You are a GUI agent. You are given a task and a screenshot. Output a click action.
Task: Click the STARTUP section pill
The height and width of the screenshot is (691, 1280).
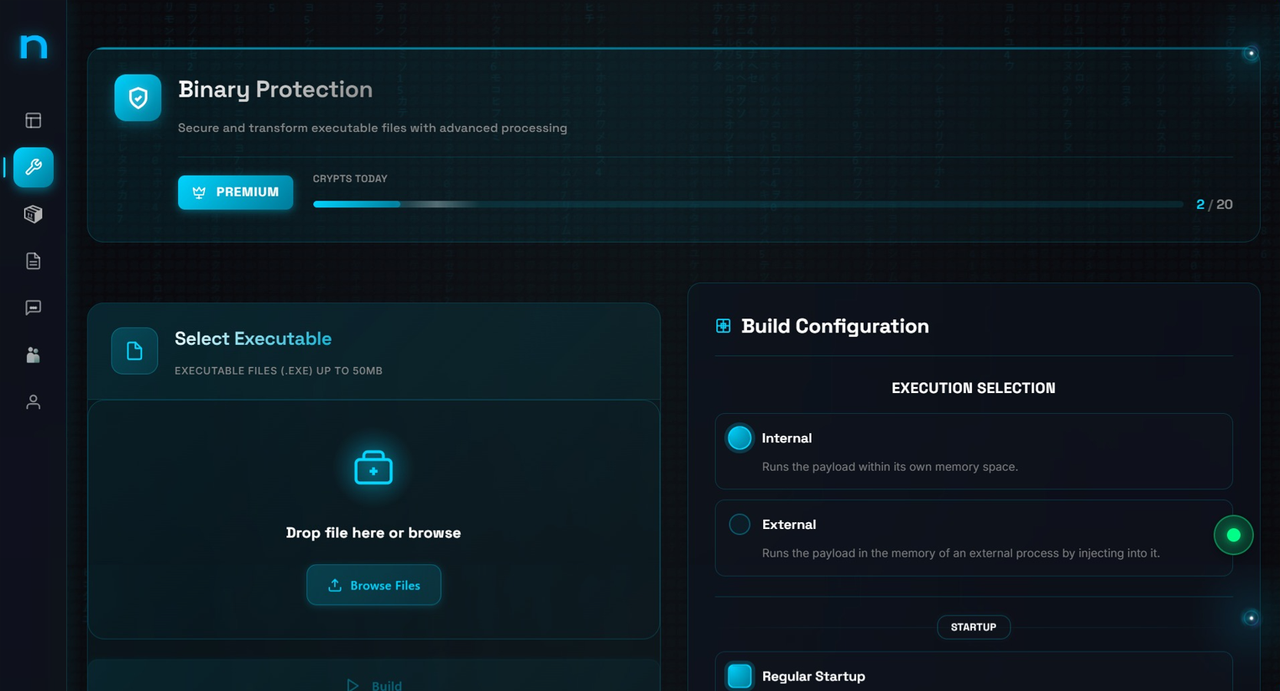coord(974,627)
